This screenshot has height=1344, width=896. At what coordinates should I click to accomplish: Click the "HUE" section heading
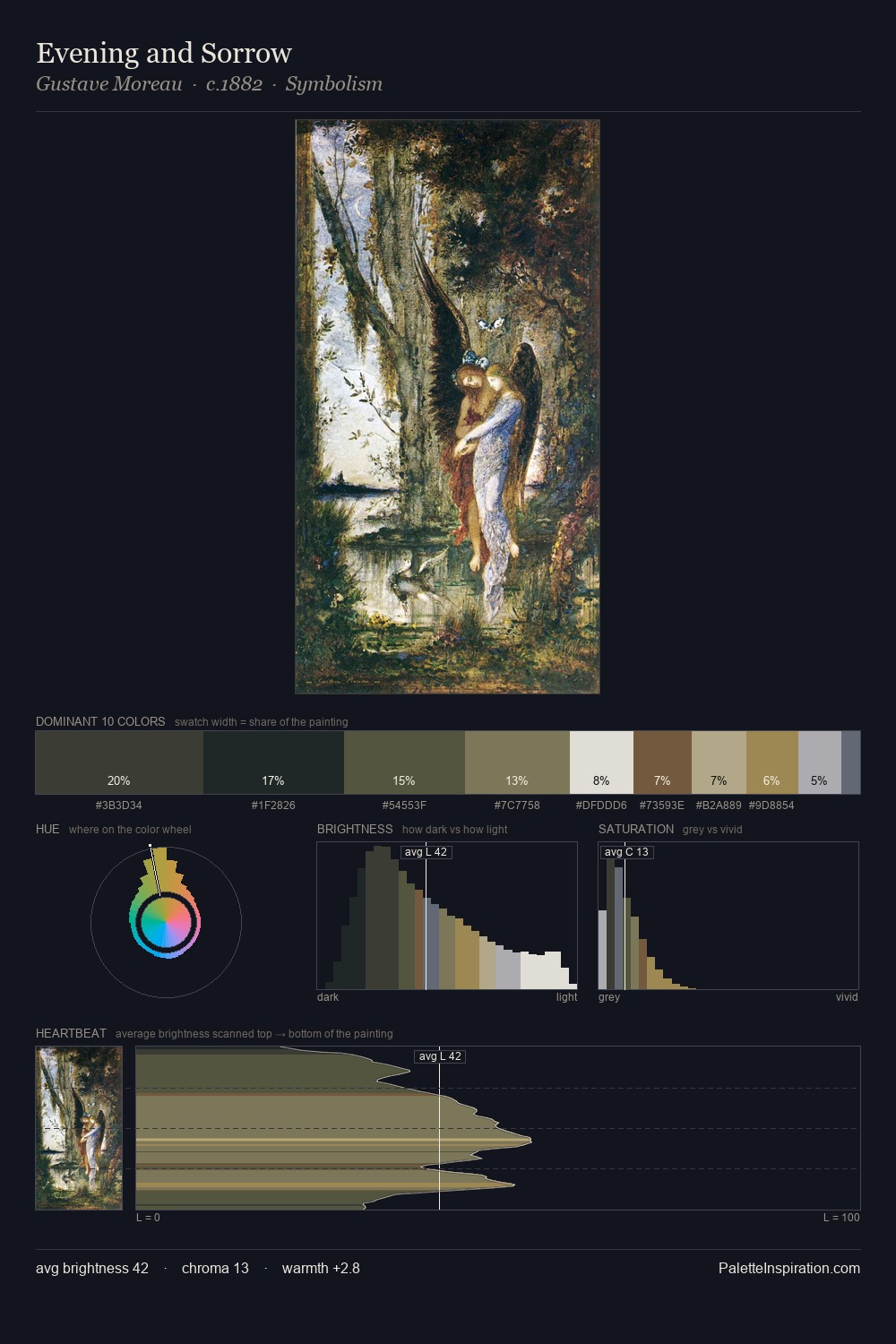[x=47, y=829]
